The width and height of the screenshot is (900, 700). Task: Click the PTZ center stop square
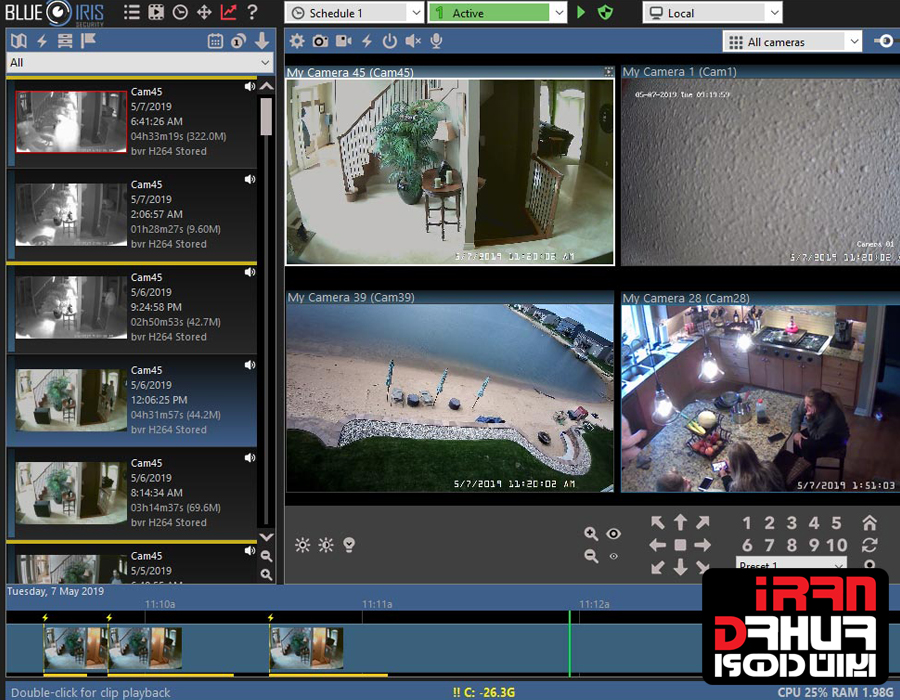pyautogui.click(x=680, y=545)
